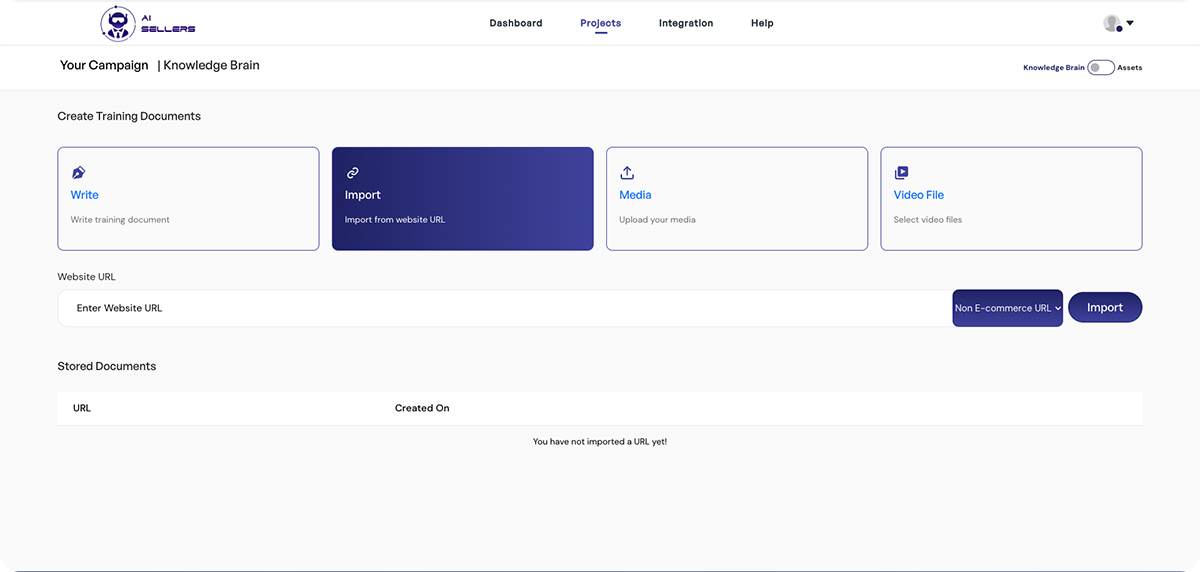This screenshot has width=1200, height=572.
Task: Open the Help menu item
Action: pyautogui.click(x=762, y=23)
